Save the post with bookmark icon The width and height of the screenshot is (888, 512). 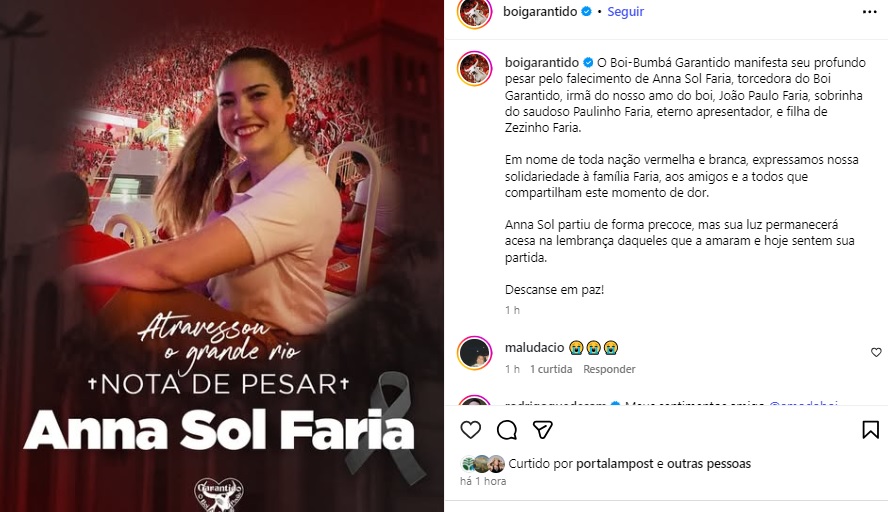(x=870, y=430)
